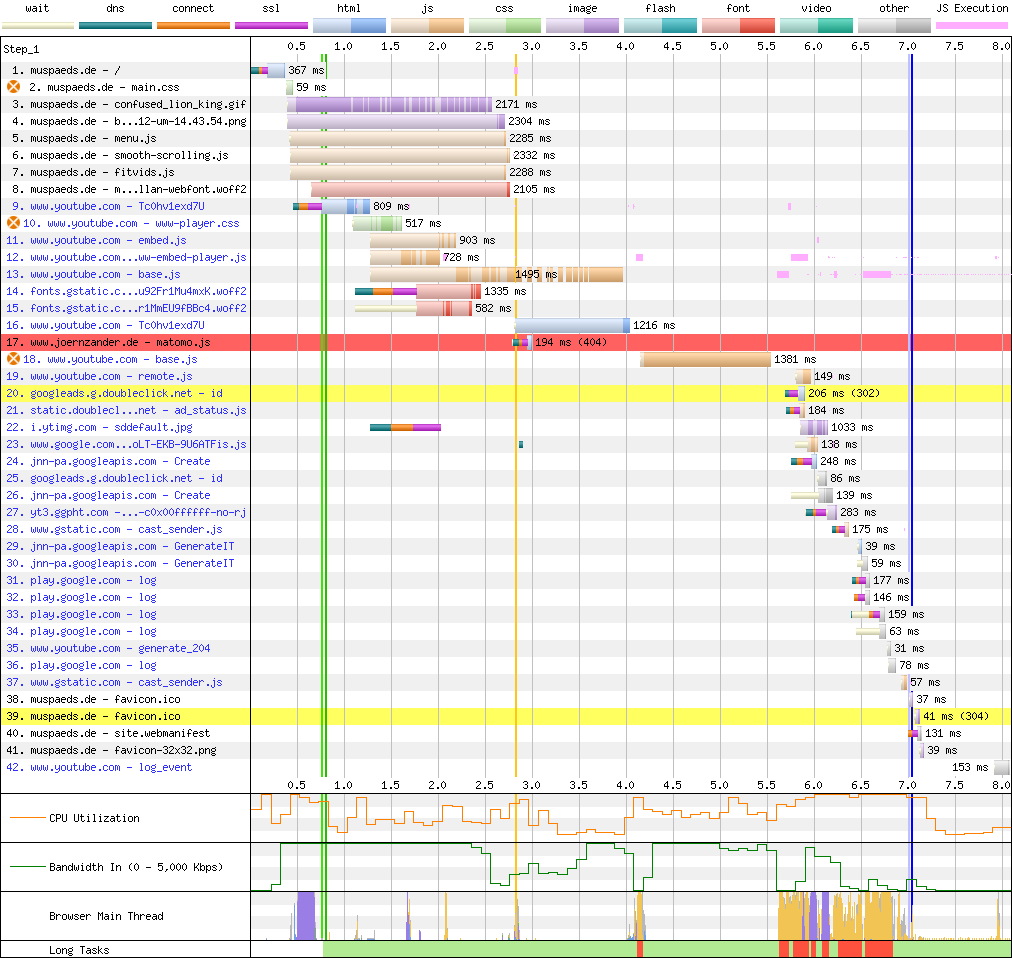Click the blocking icon next to www-player.css

[14, 223]
